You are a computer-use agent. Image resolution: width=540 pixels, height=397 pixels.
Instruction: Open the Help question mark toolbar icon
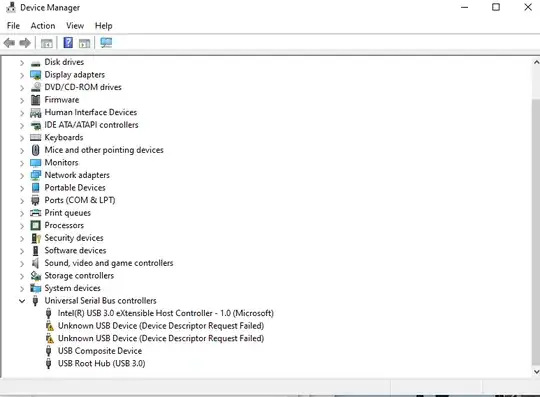tap(68, 43)
